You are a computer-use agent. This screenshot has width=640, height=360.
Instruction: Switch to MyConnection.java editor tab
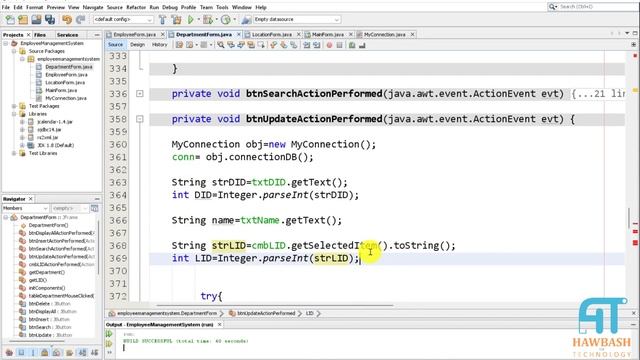[384, 35]
